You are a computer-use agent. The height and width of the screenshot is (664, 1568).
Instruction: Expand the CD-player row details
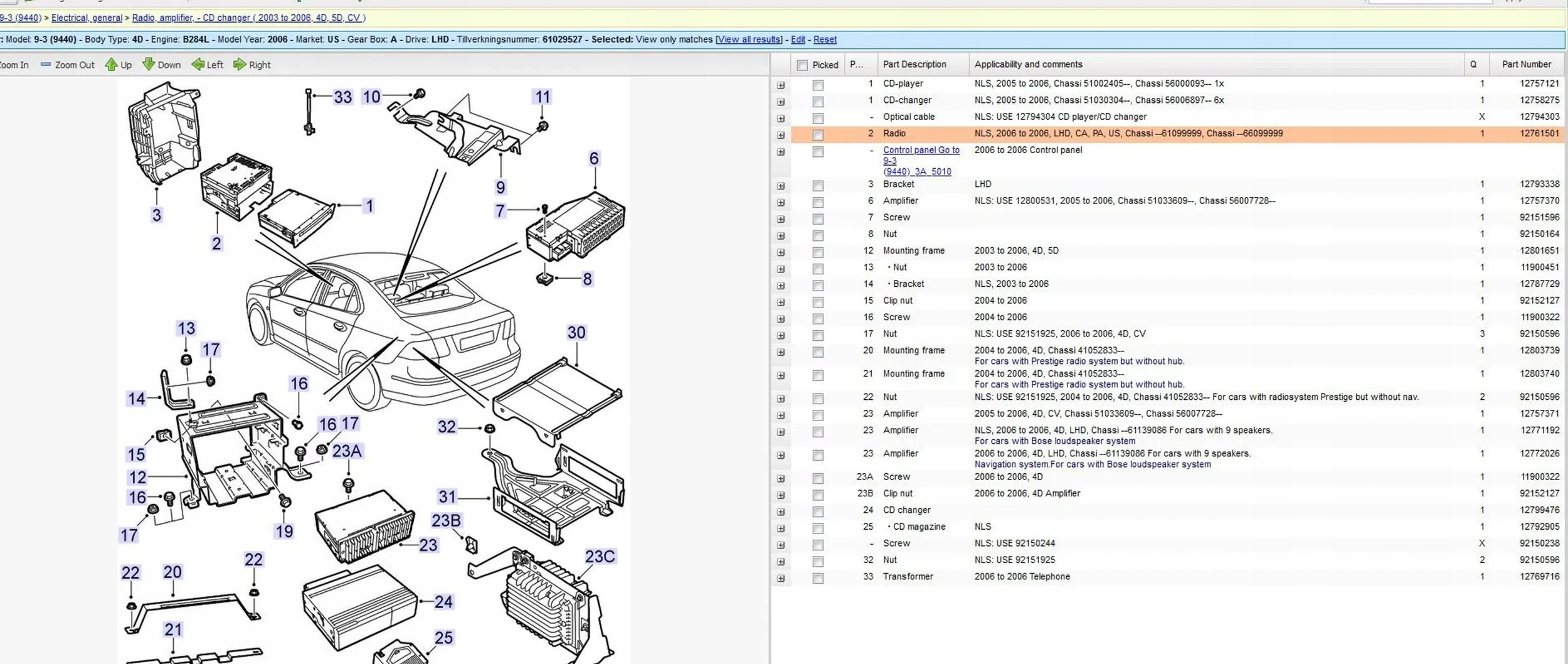coord(781,85)
